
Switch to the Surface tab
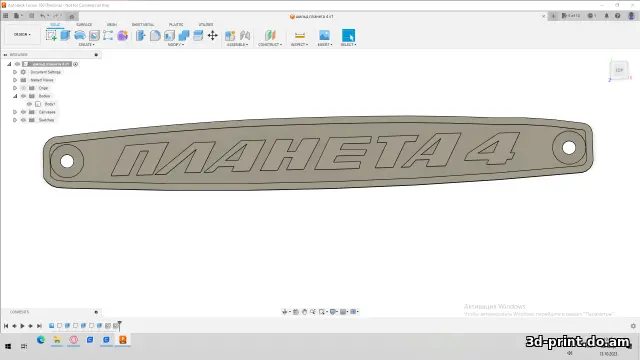pyautogui.click(x=84, y=24)
